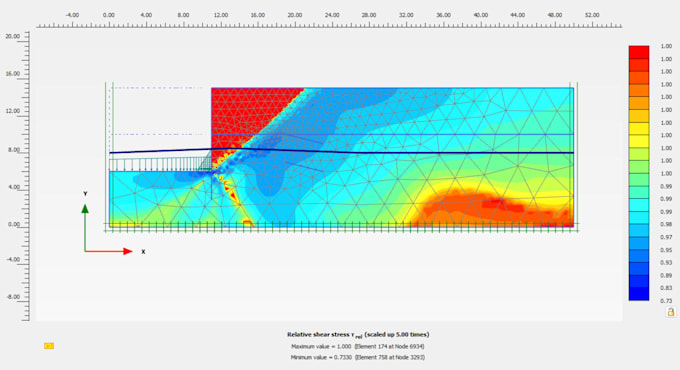Click the legend lock icon below the color scale
This screenshot has width=680, height=370.
click(x=670, y=312)
